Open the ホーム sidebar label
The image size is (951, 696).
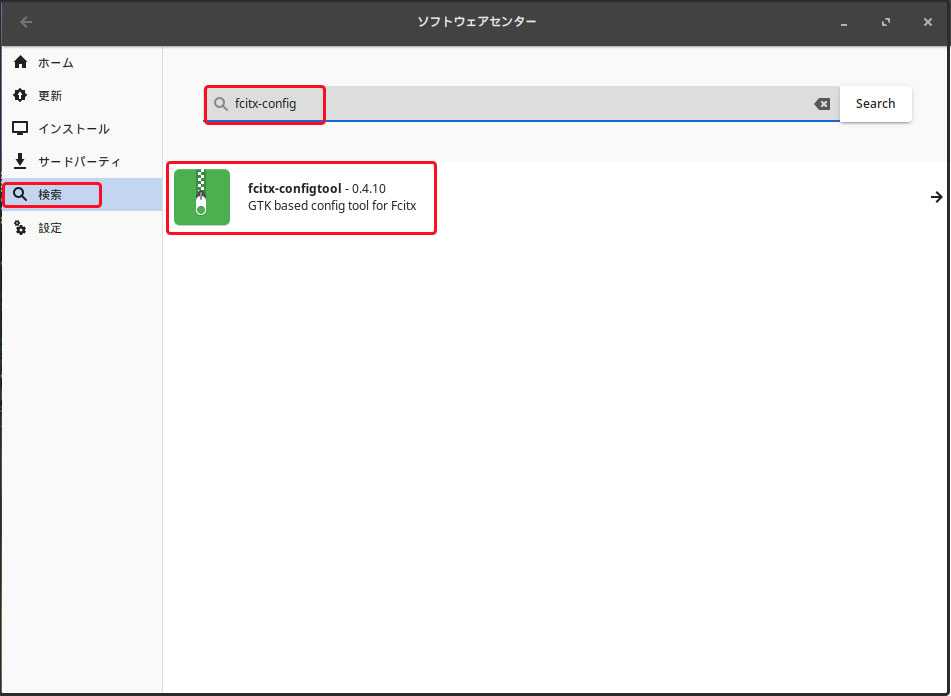pos(56,63)
